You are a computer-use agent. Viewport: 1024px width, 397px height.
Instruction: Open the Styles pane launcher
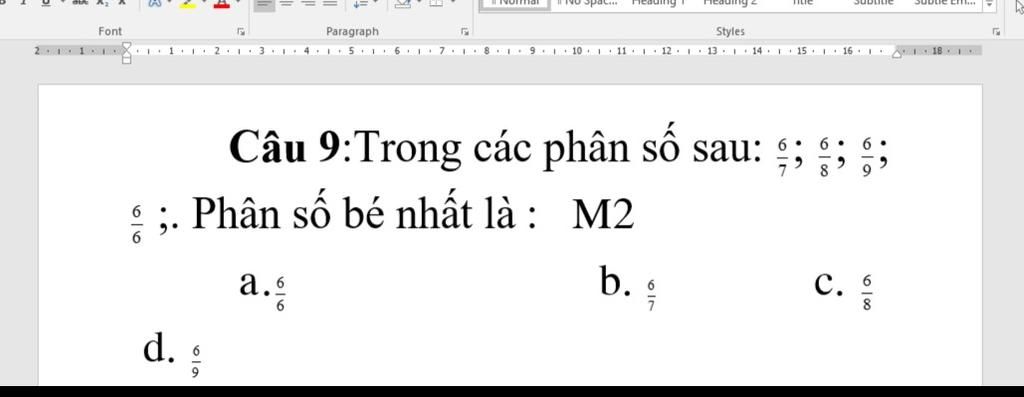point(996,31)
